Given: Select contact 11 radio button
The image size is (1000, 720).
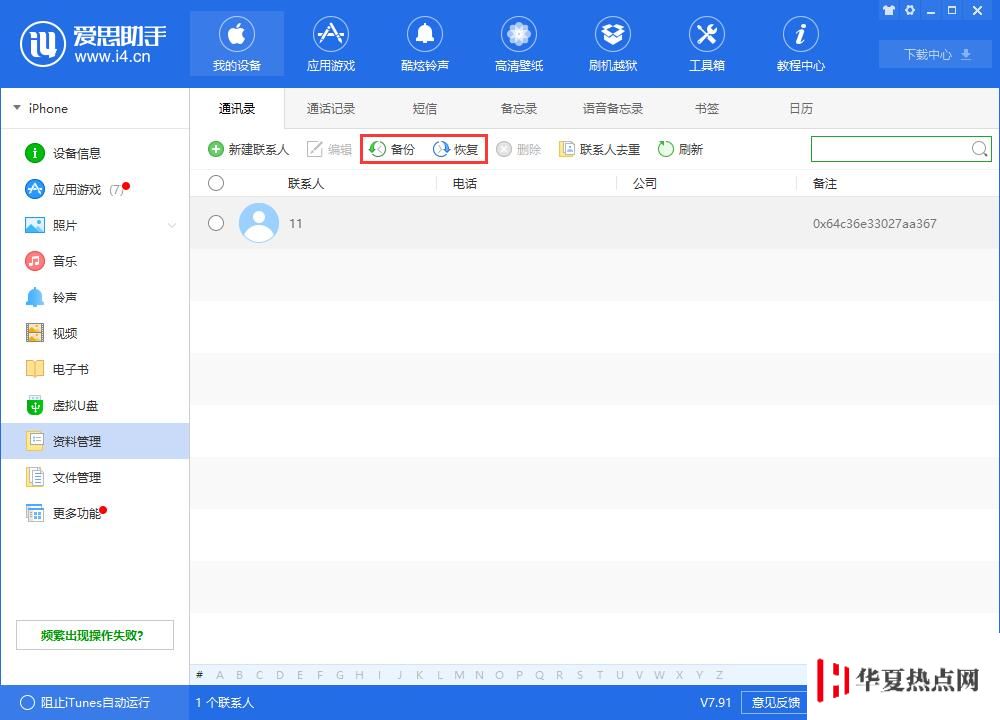Looking at the screenshot, I should pos(216,223).
